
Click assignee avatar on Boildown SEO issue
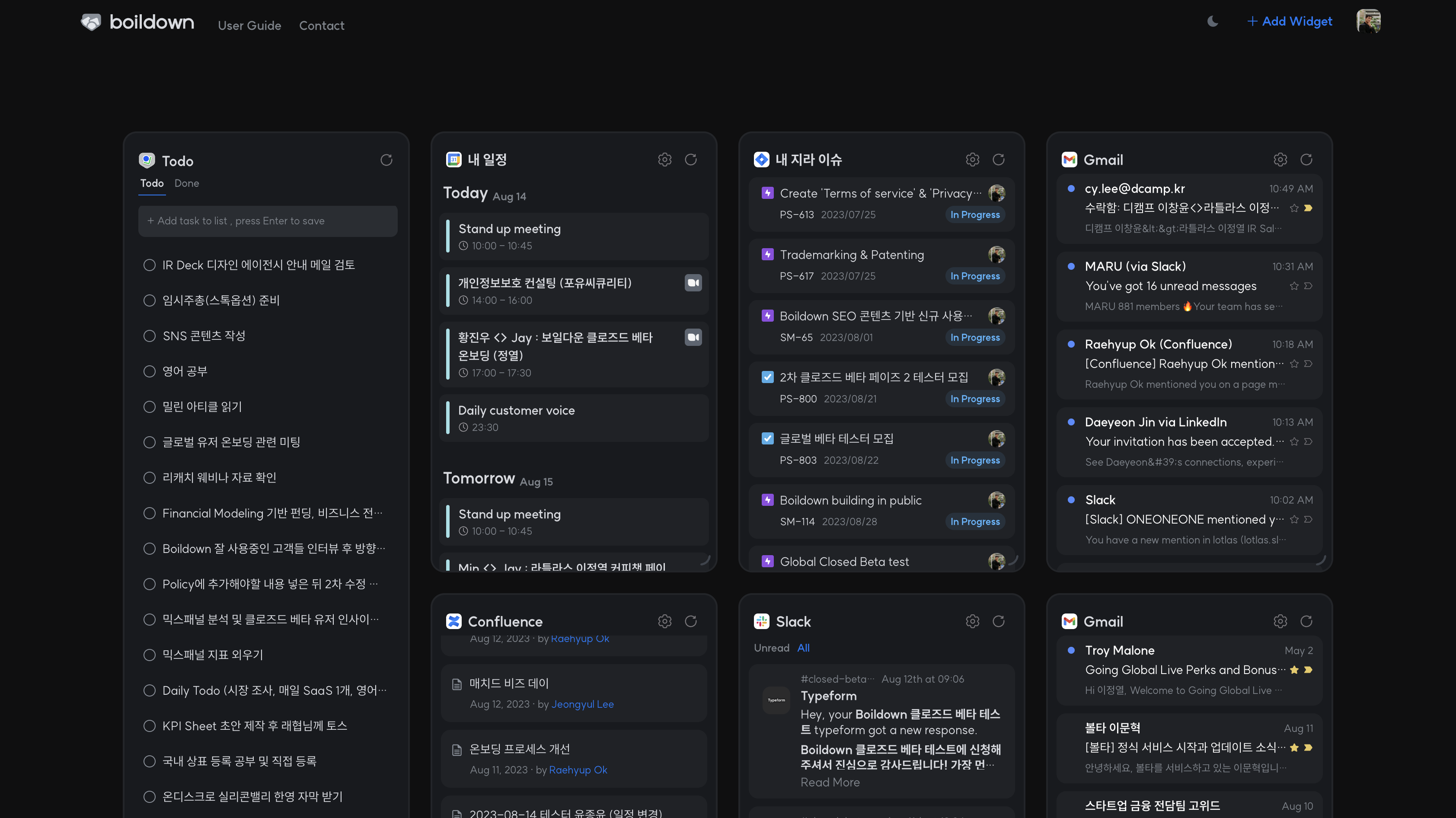(996, 316)
